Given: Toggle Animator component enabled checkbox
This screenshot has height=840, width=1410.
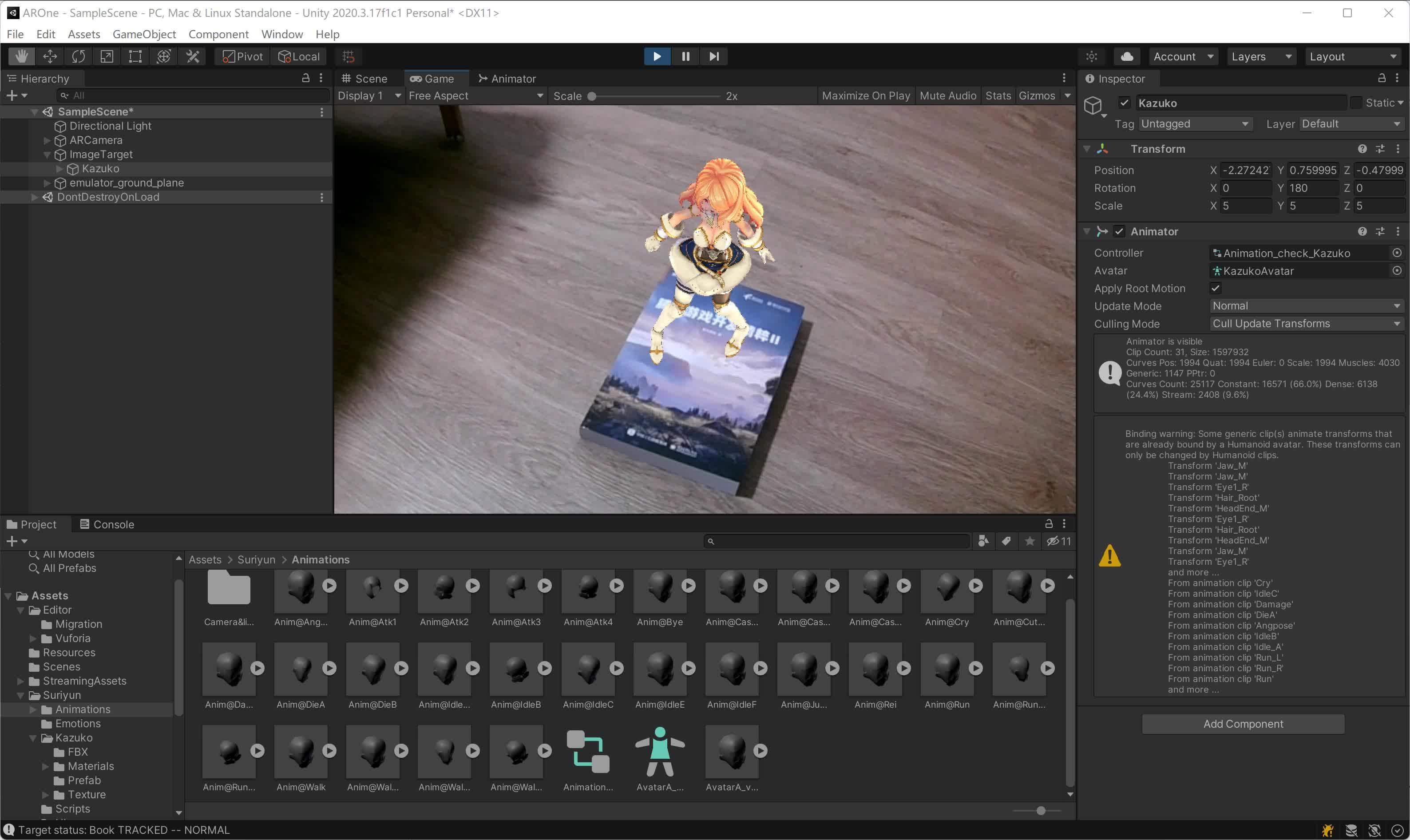Looking at the screenshot, I should coord(1119,231).
